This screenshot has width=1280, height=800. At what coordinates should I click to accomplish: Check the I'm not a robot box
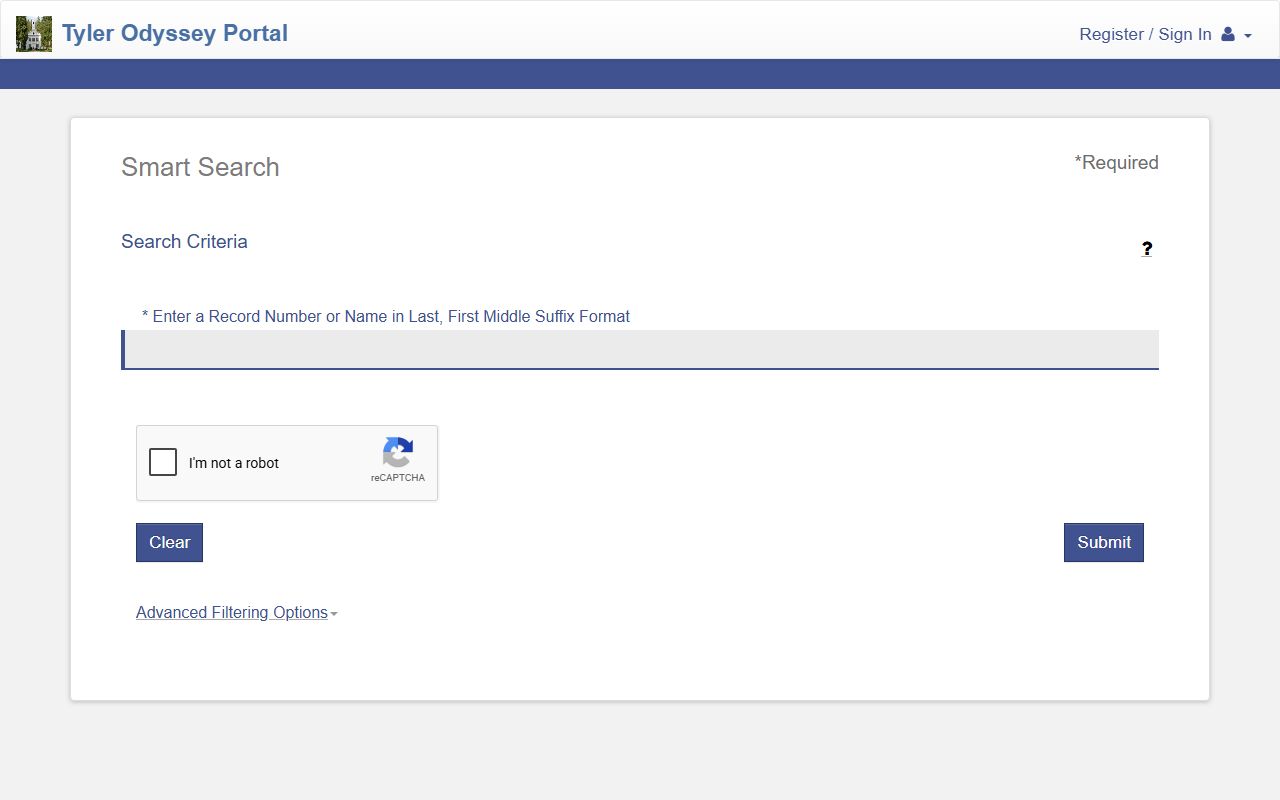pyautogui.click(x=163, y=462)
